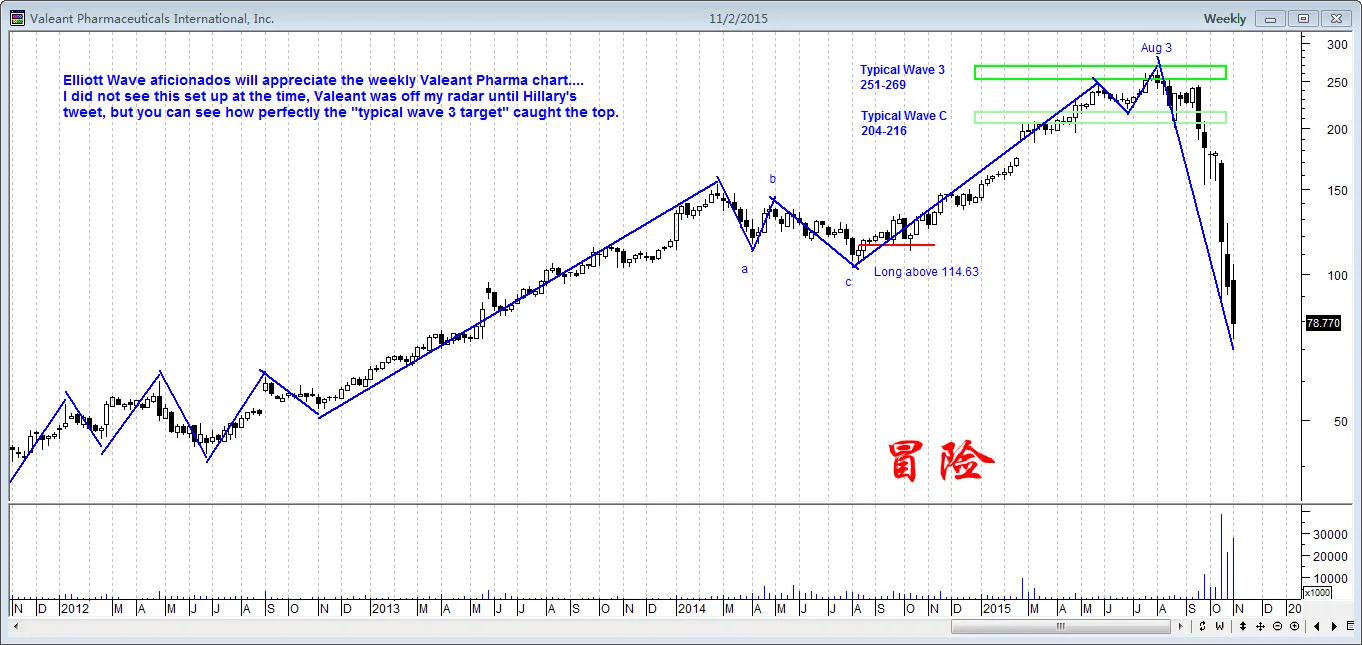Click the W weekly interval icon

click(1220, 626)
